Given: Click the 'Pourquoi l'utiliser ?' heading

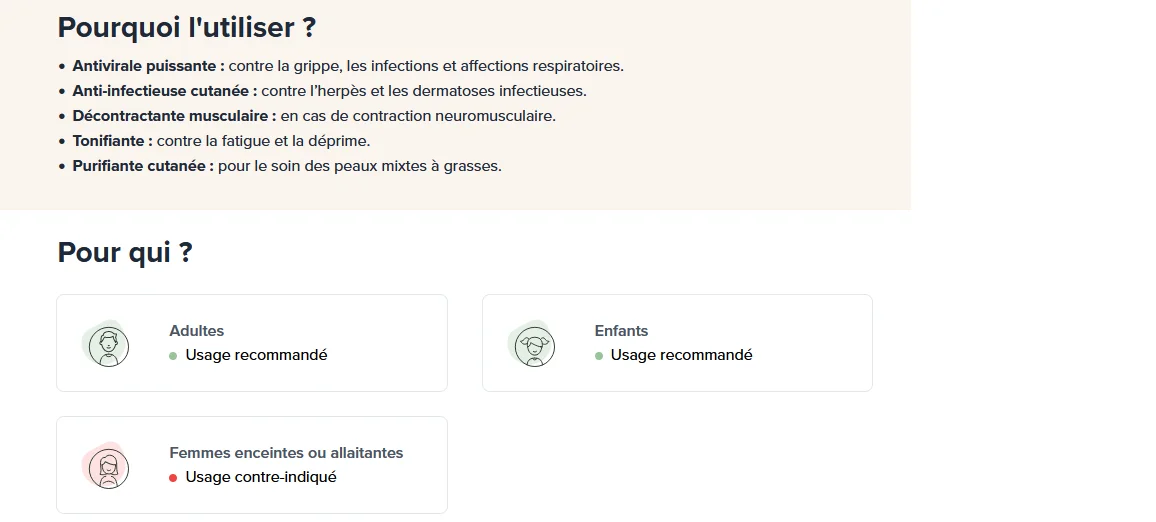Looking at the screenshot, I should [x=187, y=28].
